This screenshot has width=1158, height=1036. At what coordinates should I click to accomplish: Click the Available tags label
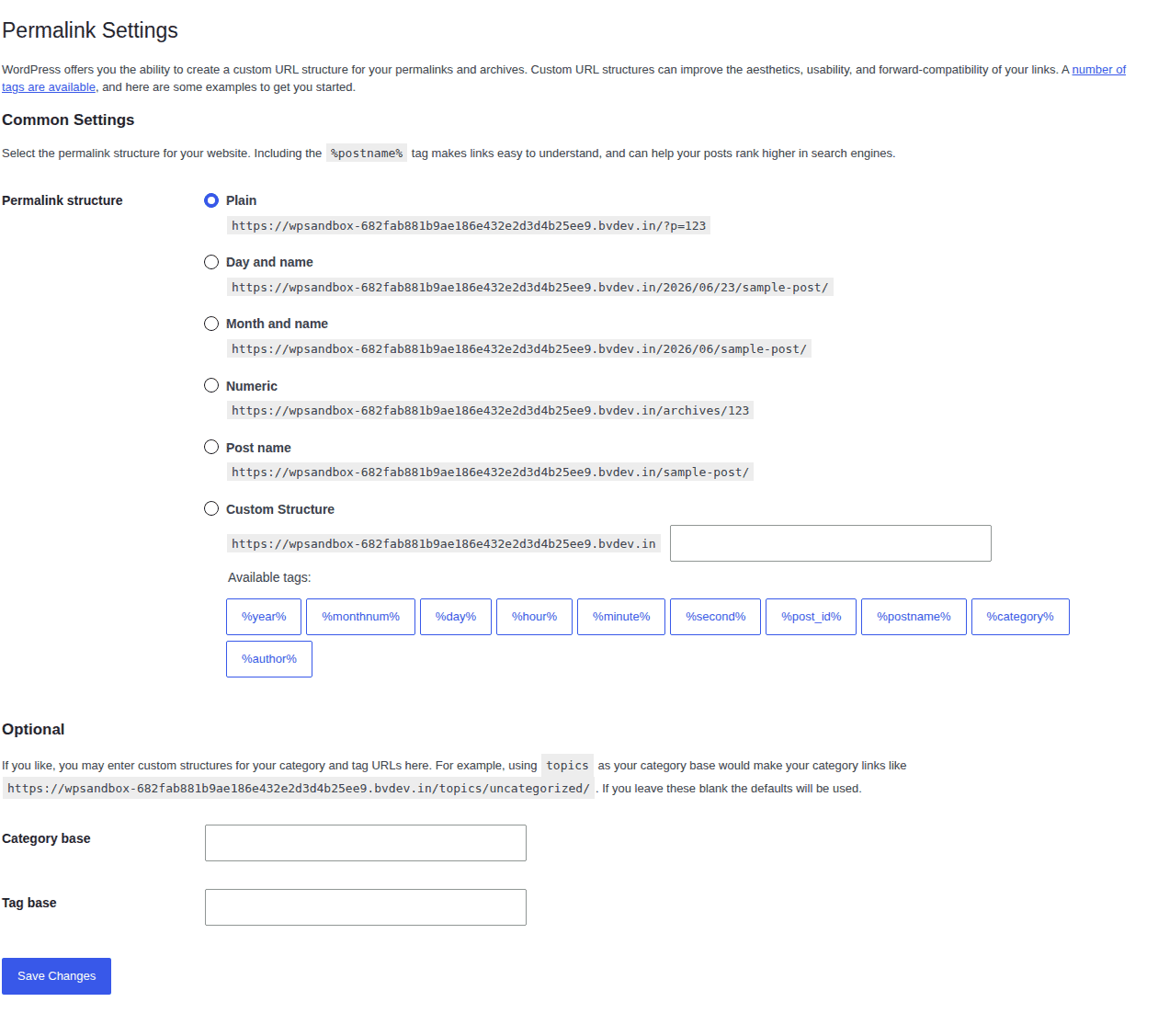(x=269, y=577)
